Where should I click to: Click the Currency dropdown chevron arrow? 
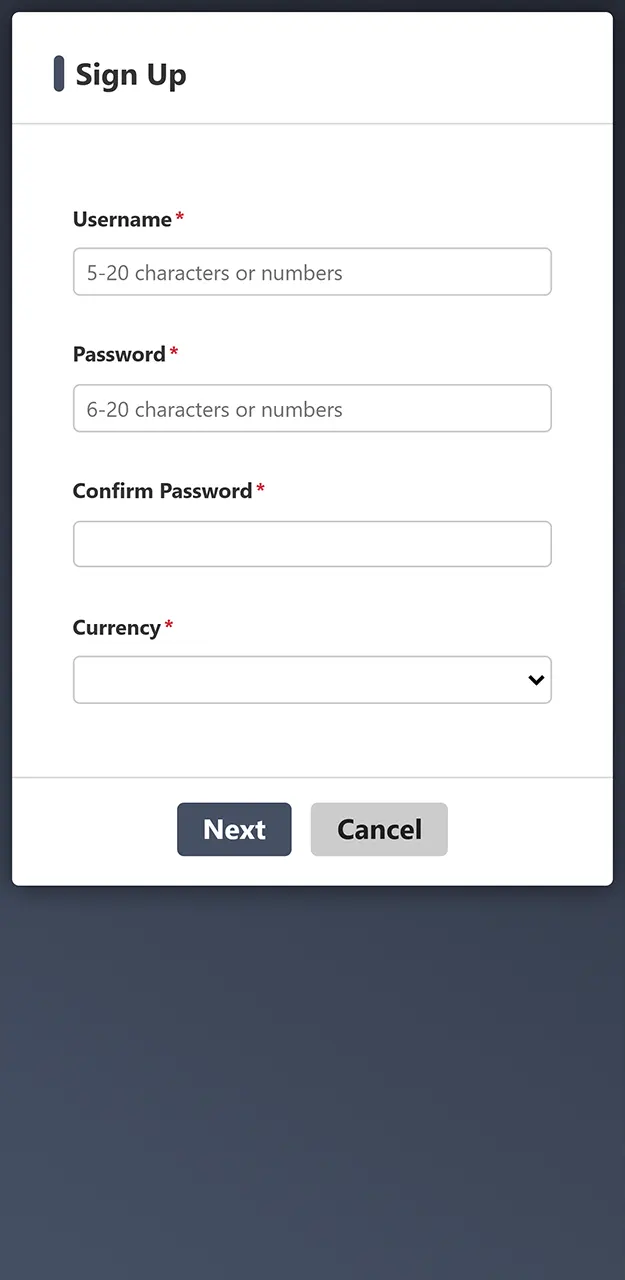[x=536, y=680]
